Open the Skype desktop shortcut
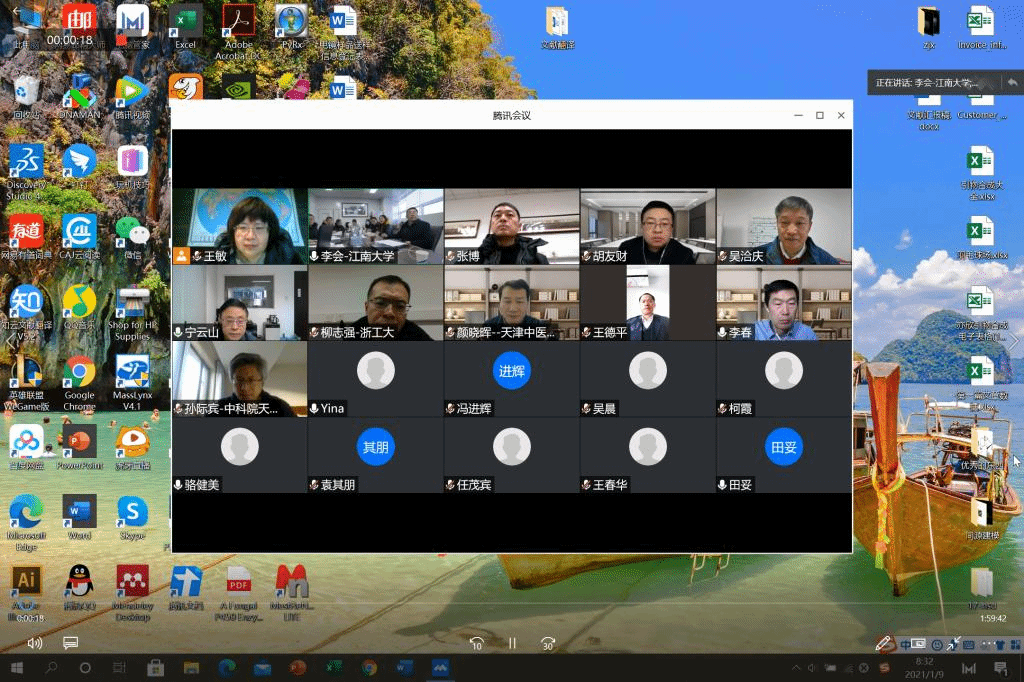1024x682 pixels. (132, 515)
